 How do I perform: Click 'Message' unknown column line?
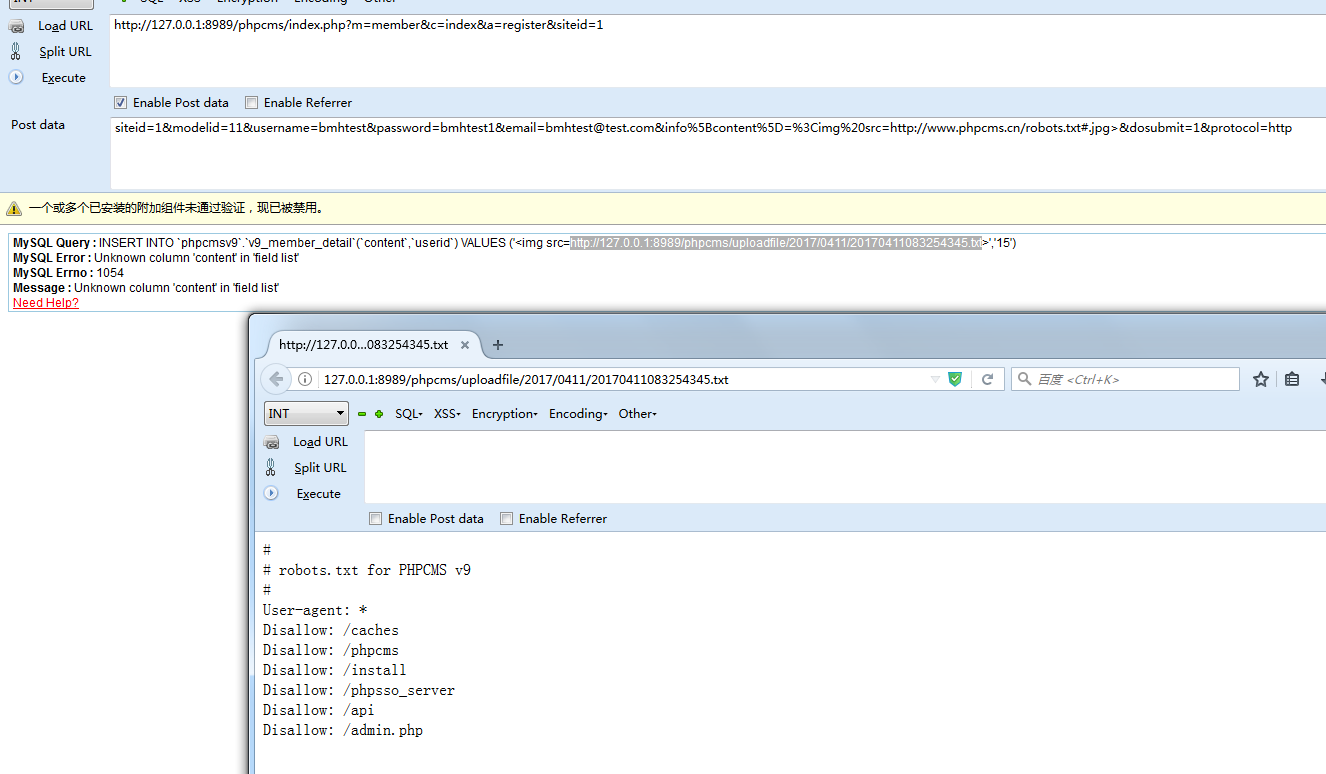[146, 288]
